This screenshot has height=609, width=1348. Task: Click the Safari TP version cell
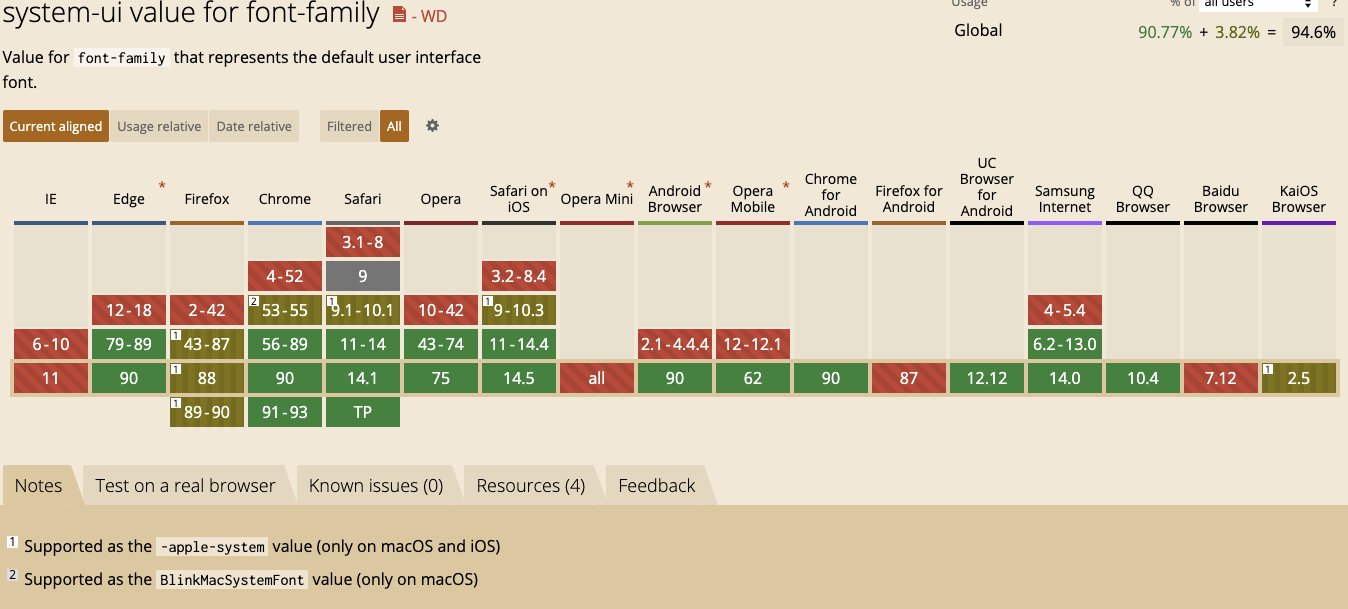[363, 412]
